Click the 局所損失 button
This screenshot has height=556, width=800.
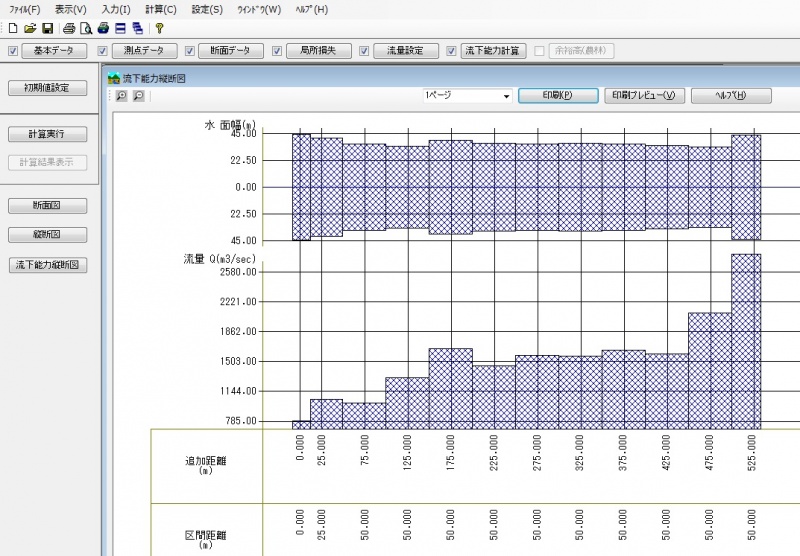(318, 51)
